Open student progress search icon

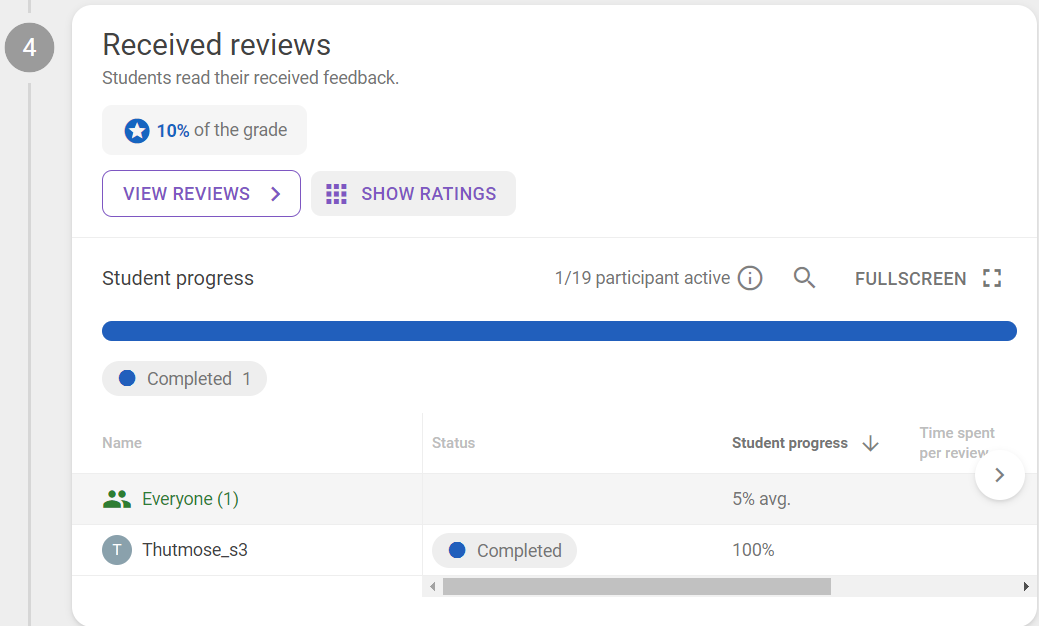pos(804,278)
